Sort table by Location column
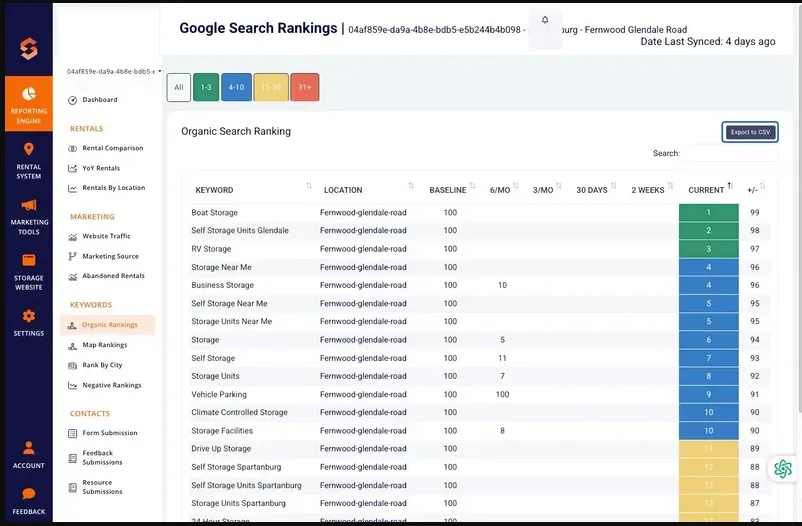The image size is (802, 526). point(411,186)
